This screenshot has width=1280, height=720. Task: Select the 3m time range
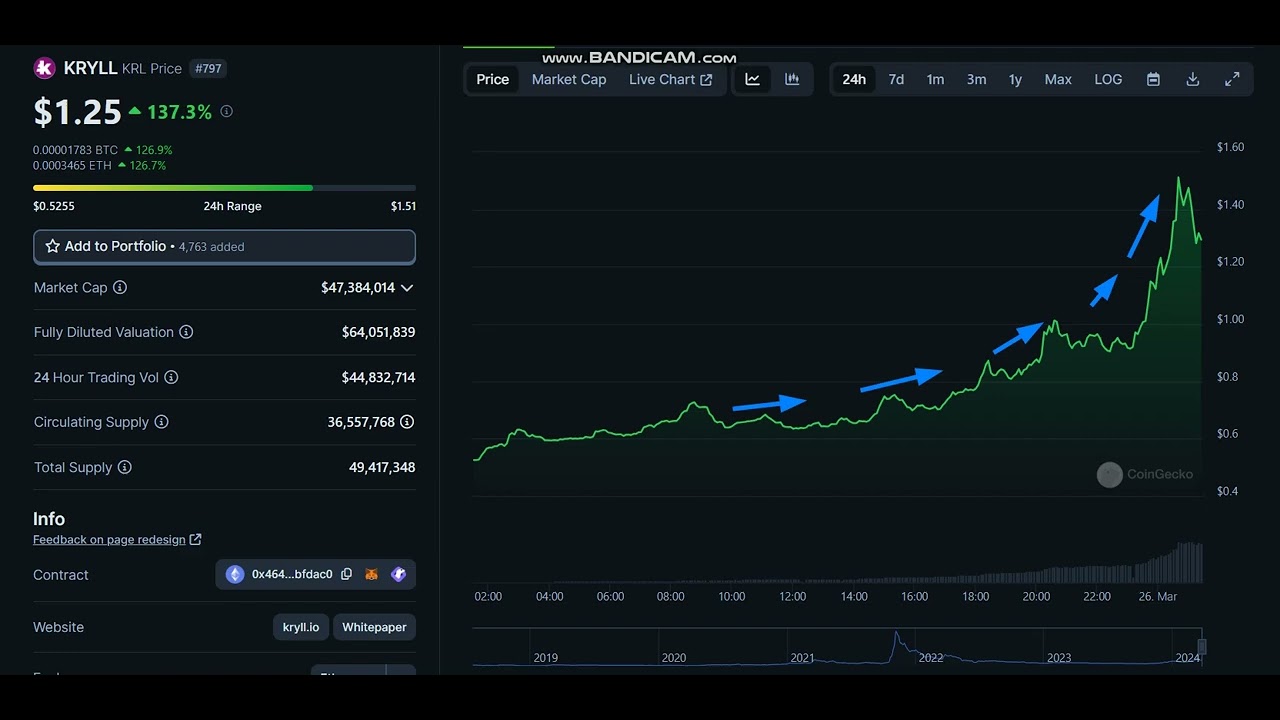[976, 79]
